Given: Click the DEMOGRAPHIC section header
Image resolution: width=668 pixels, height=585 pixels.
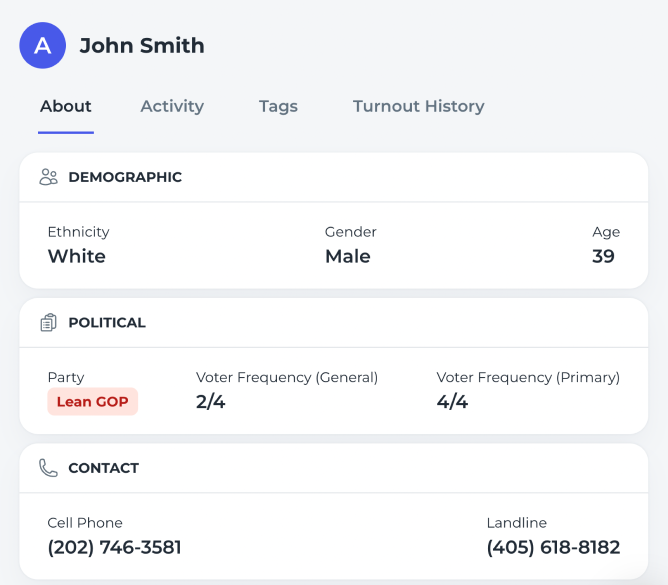Looking at the screenshot, I should (125, 177).
